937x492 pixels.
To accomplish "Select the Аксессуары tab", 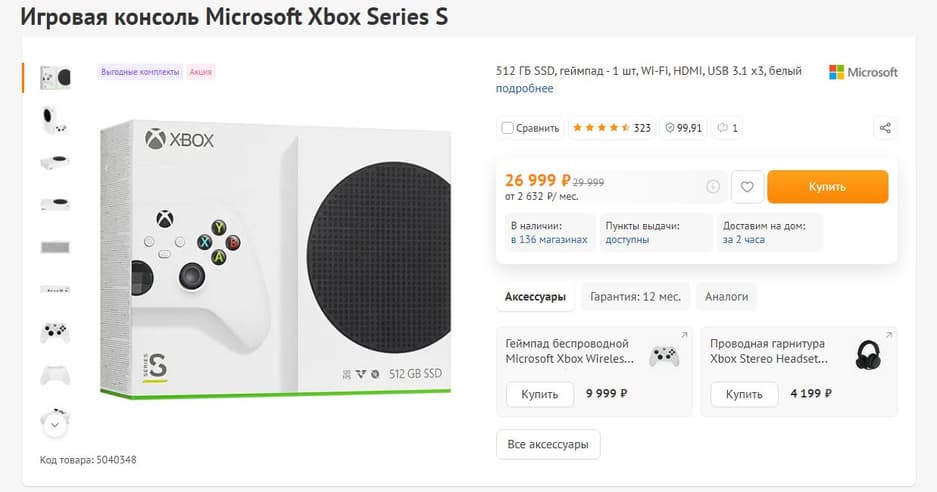I will (x=535, y=297).
